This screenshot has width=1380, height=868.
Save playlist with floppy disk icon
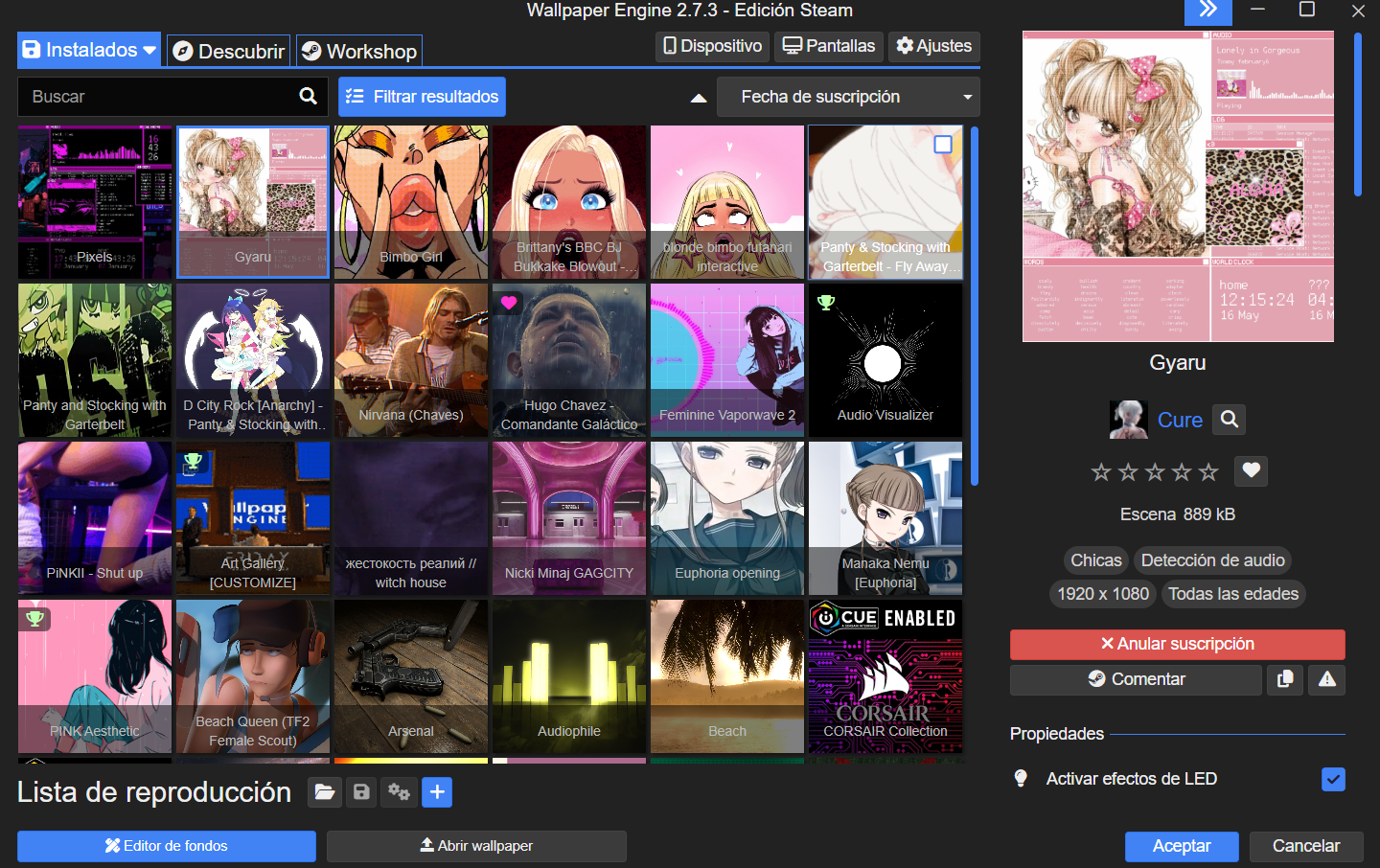[x=361, y=792]
